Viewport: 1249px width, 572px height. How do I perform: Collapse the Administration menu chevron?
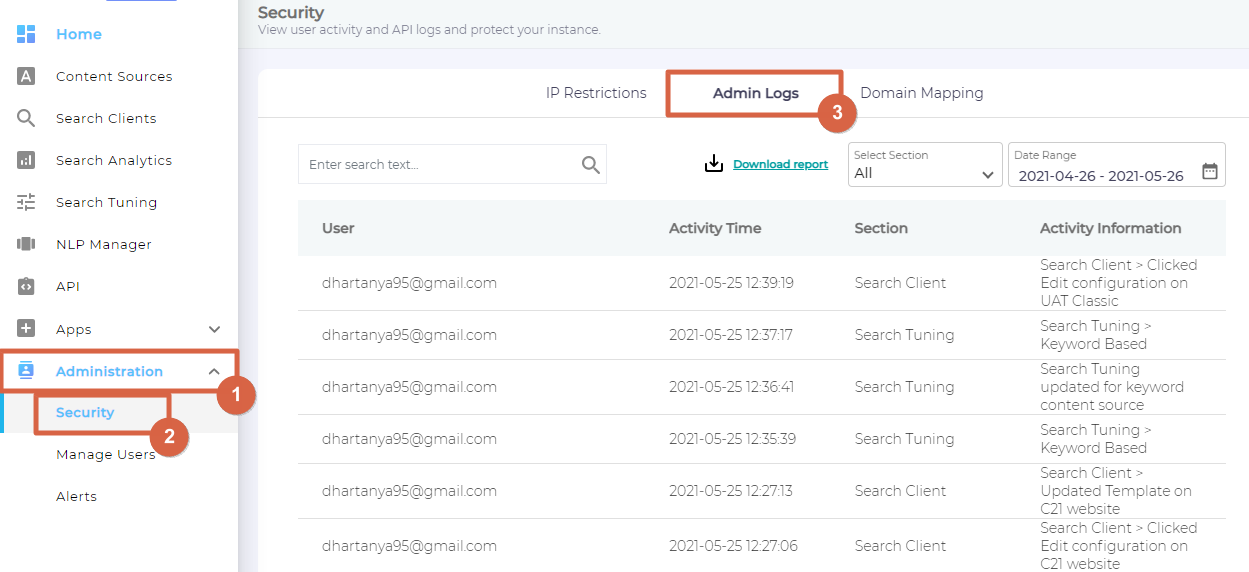[x=214, y=372]
